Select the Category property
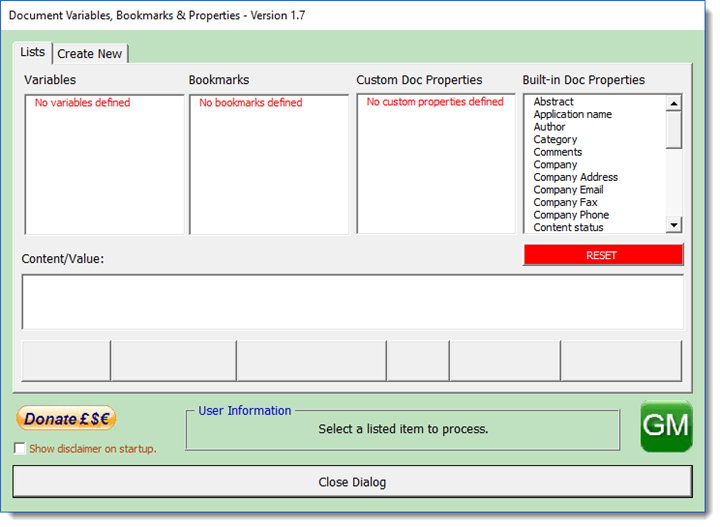 pos(555,139)
